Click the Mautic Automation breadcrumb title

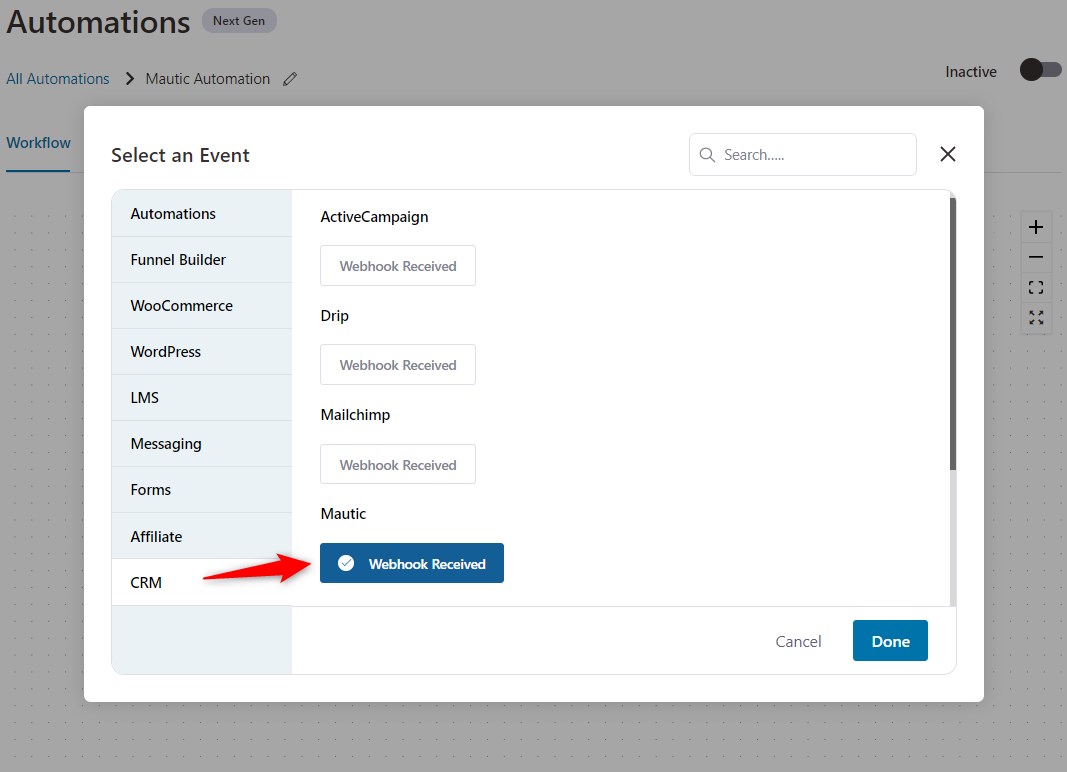tap(208, 79)
